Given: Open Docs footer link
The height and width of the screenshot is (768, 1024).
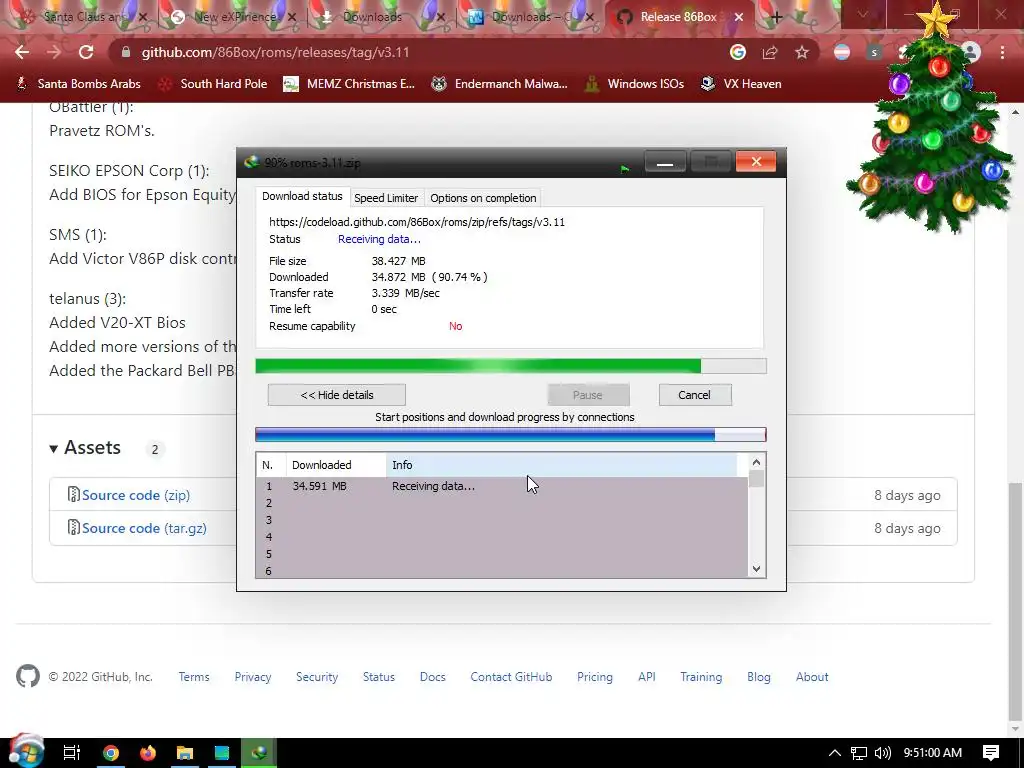Looking at the screenshot, I should (x=432, y=677).
